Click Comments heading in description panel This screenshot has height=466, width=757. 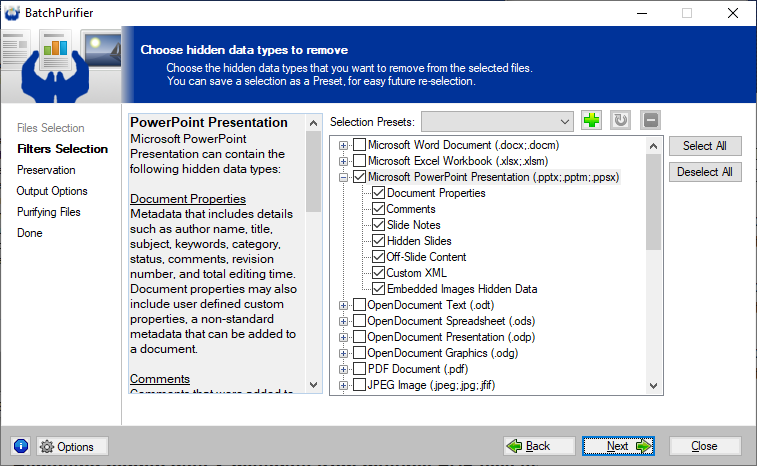click(x=160, y=379)
